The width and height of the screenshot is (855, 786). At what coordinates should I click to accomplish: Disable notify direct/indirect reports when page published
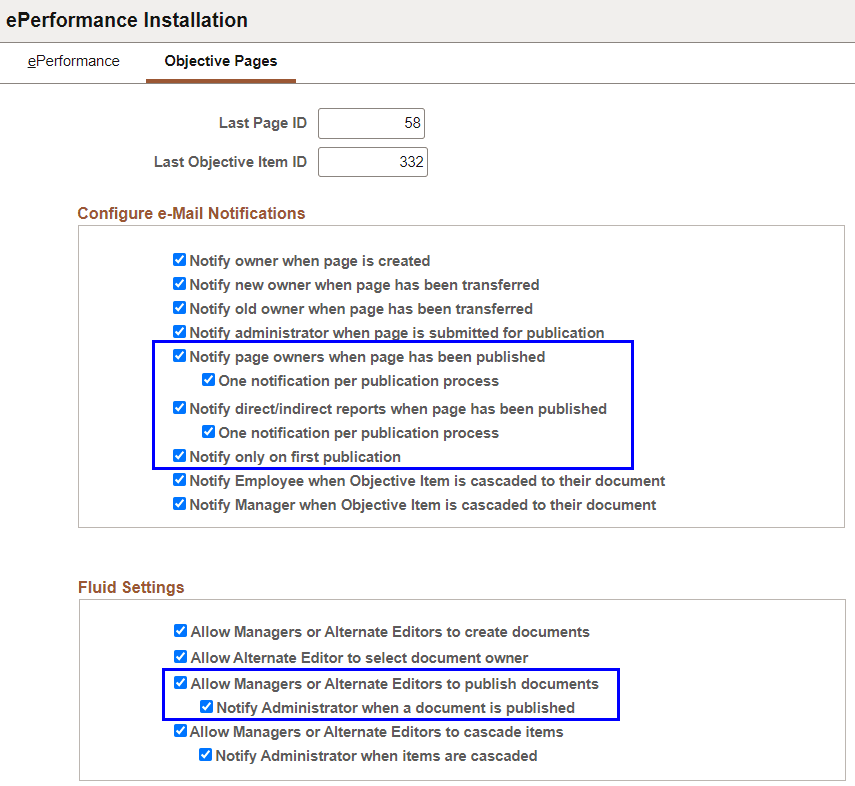tap(180, 408)
